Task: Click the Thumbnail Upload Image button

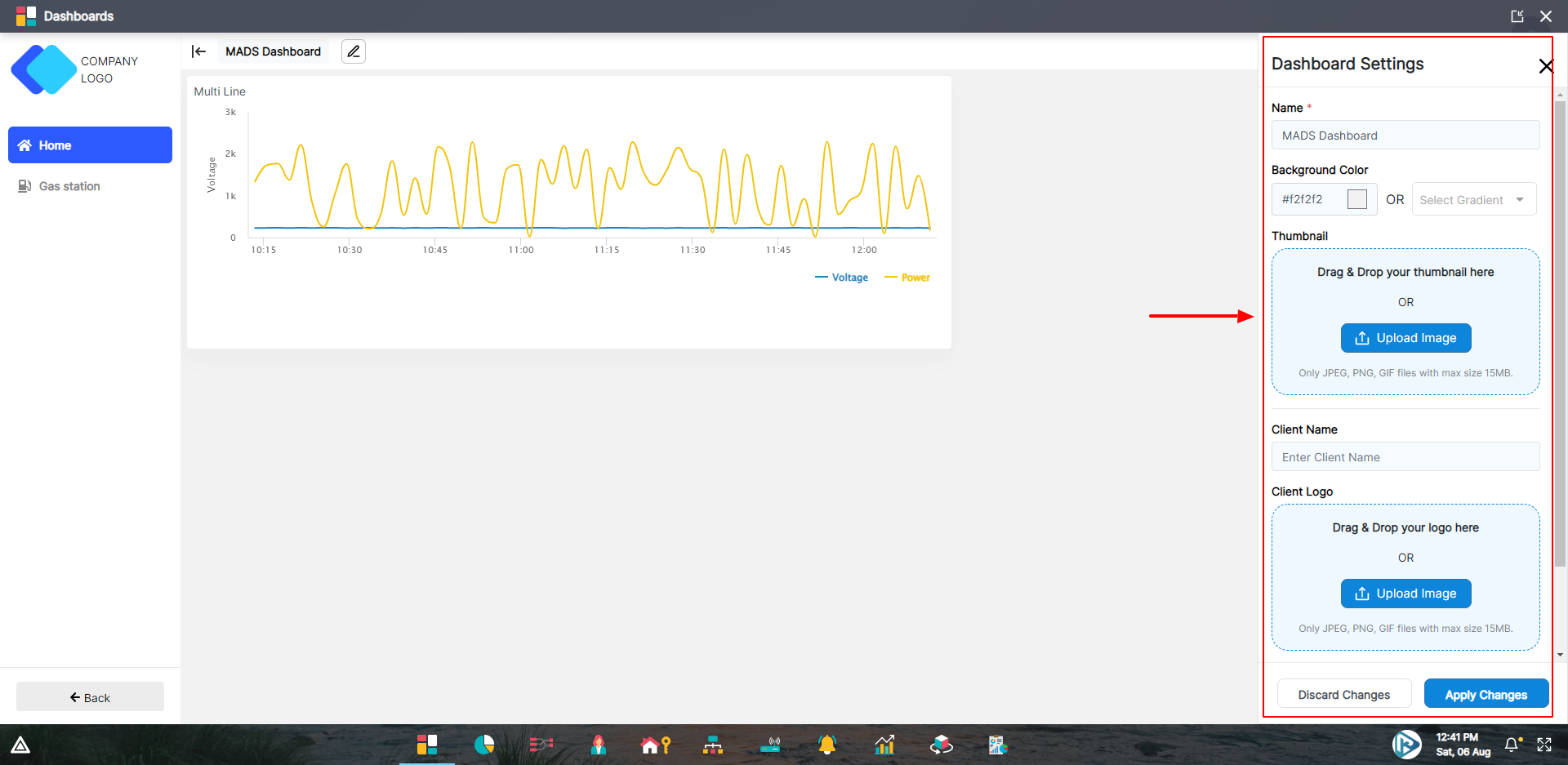Action: (x=1405, y=338)
